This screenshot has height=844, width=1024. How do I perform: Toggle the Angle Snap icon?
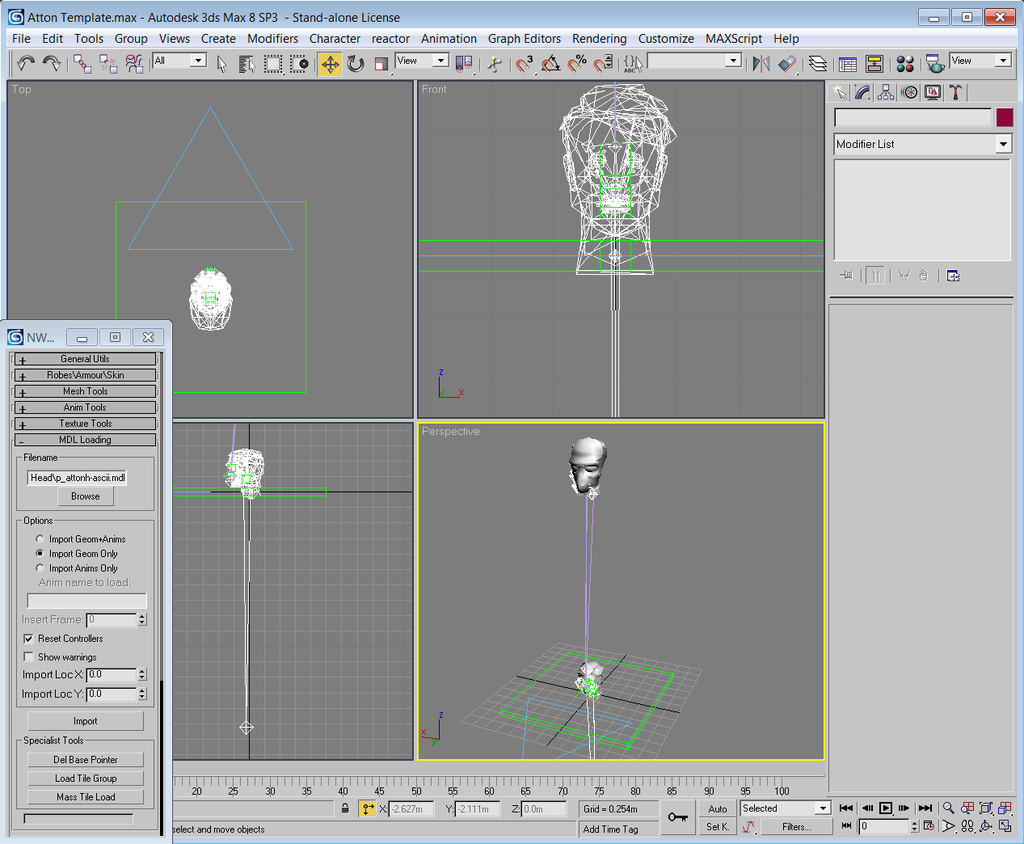click(551, 63)
